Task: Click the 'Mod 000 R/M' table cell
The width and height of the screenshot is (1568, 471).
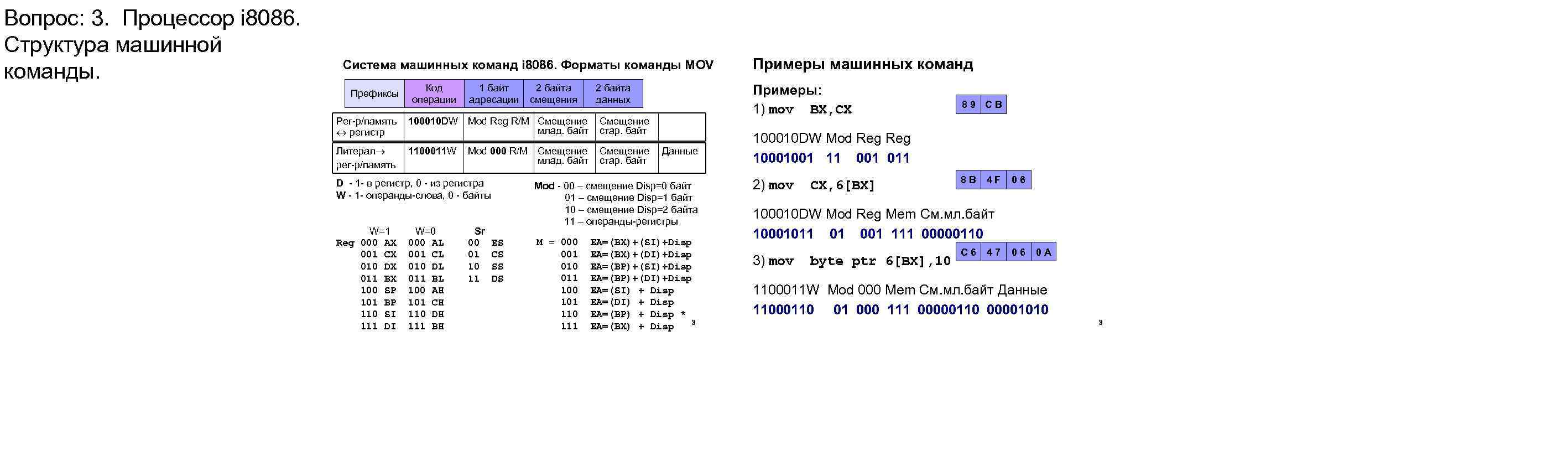Action: (x=498, y=158)
